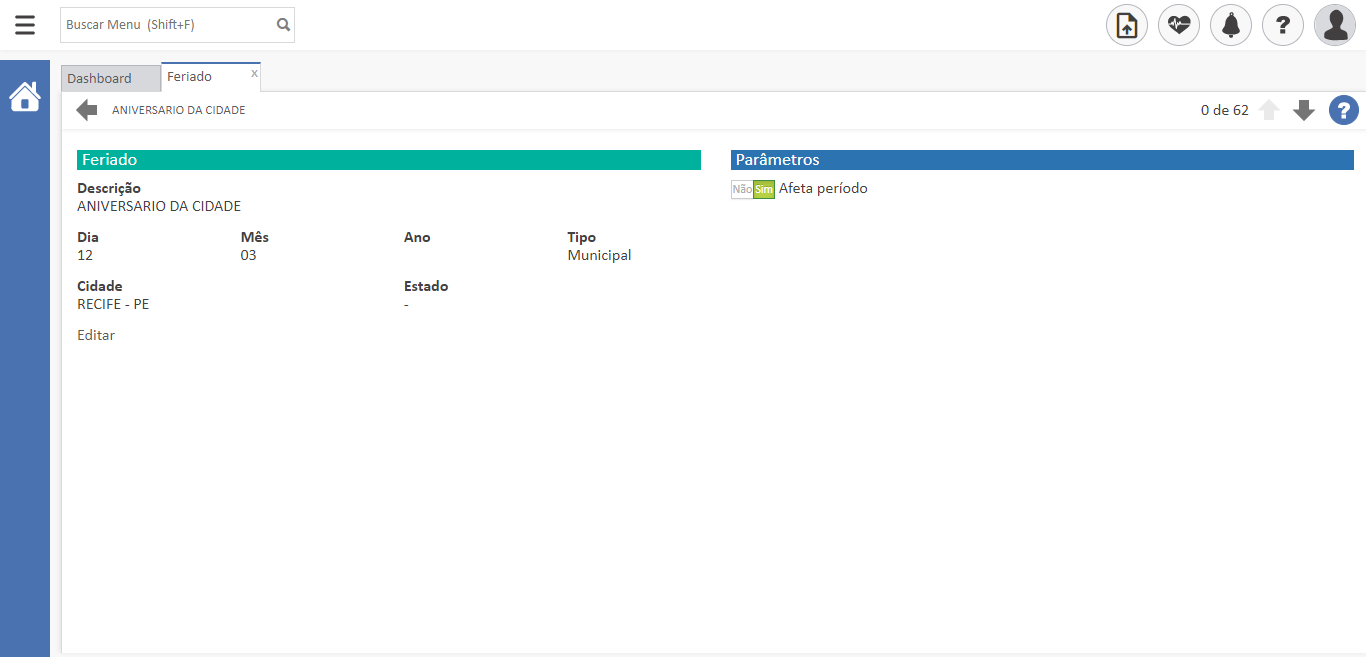Open the hamburger main menu
Viewport: 1366px width, 657px height.
pyautogui.click(x=25, y=25)
